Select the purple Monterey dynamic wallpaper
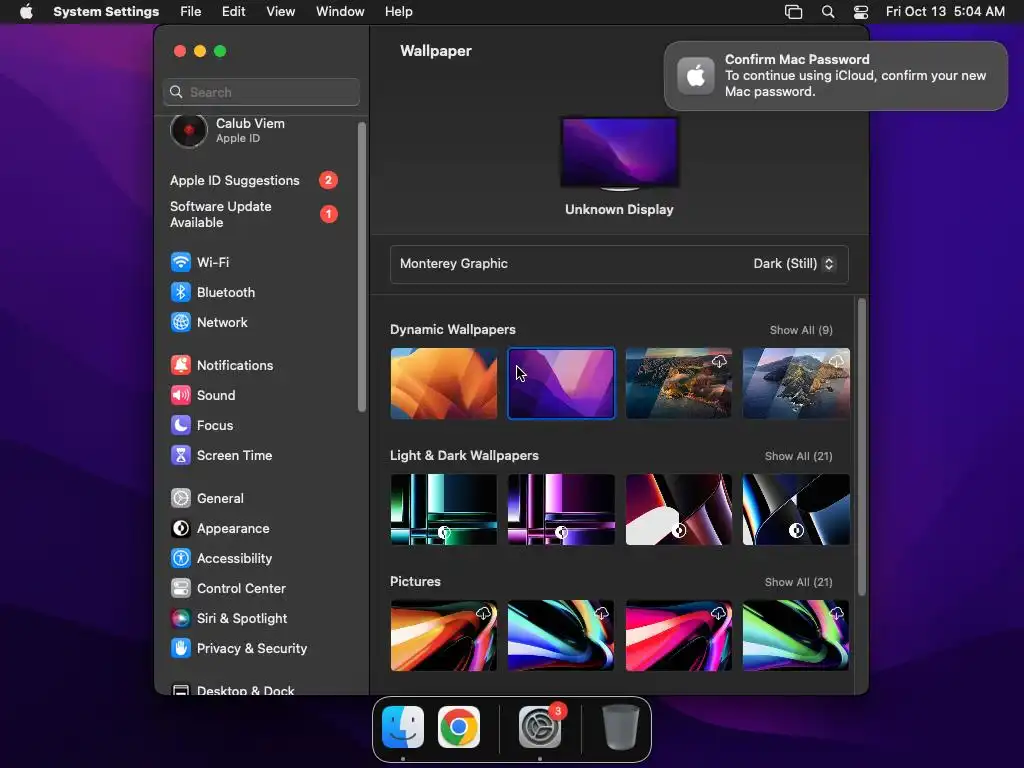 (x=561, y=383)
